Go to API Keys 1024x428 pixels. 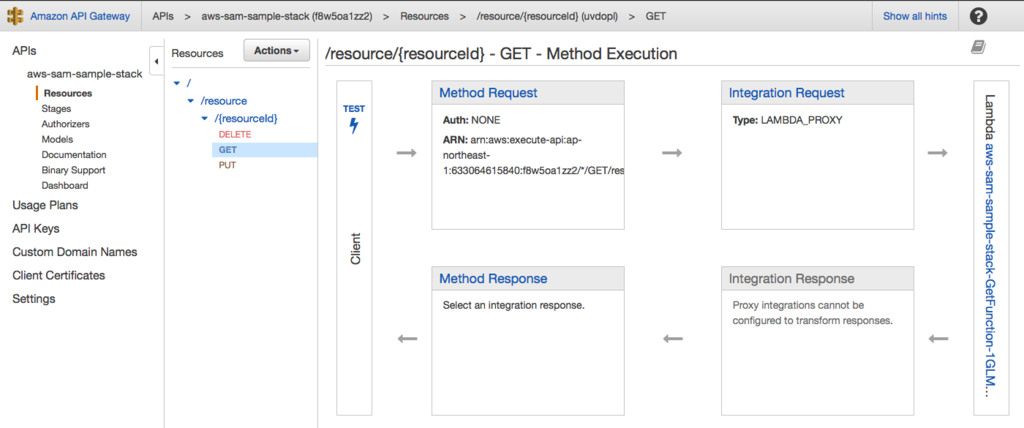[x=36, y=229]
